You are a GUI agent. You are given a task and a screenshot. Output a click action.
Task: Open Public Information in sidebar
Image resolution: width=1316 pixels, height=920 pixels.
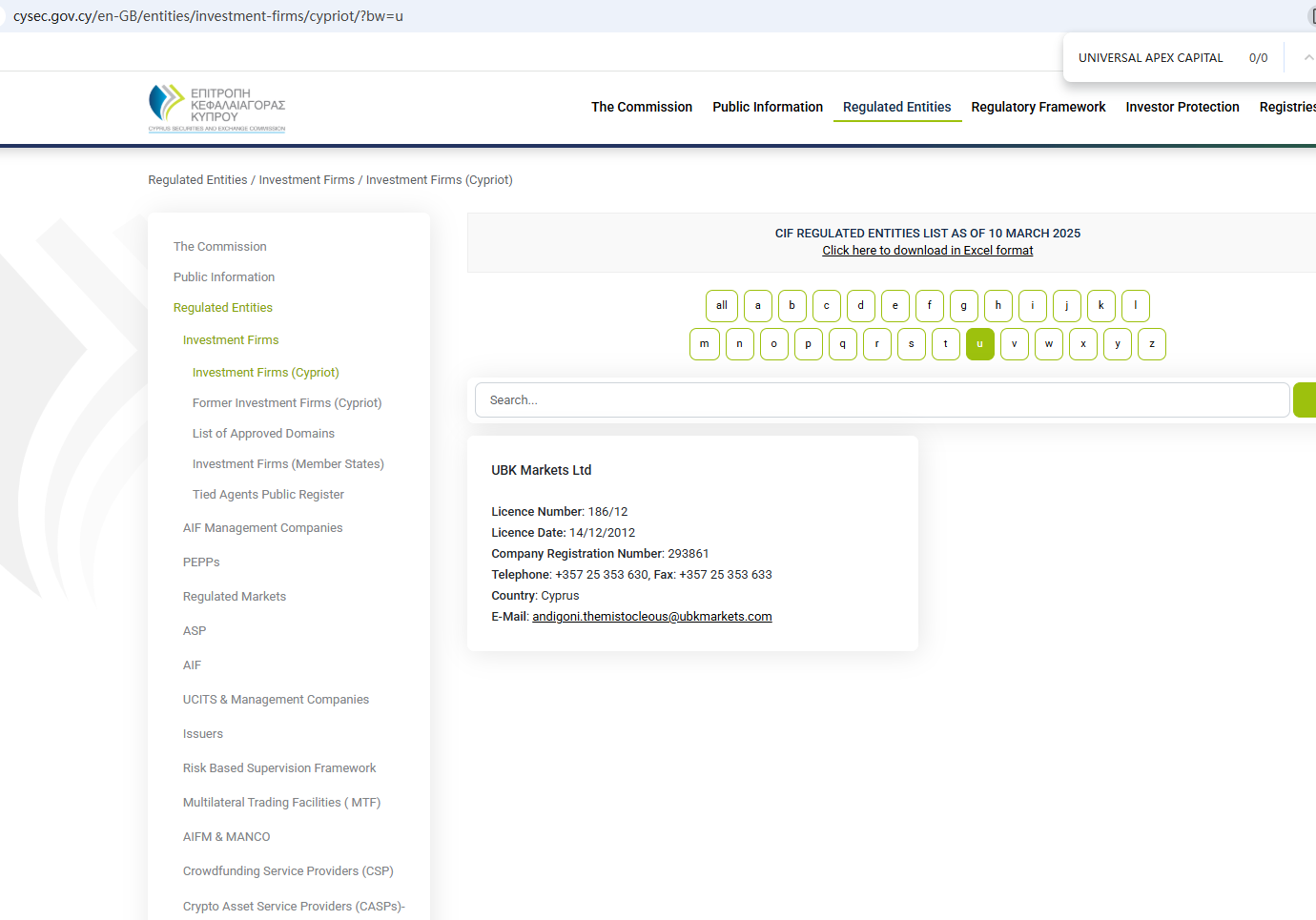click(224, 277)
